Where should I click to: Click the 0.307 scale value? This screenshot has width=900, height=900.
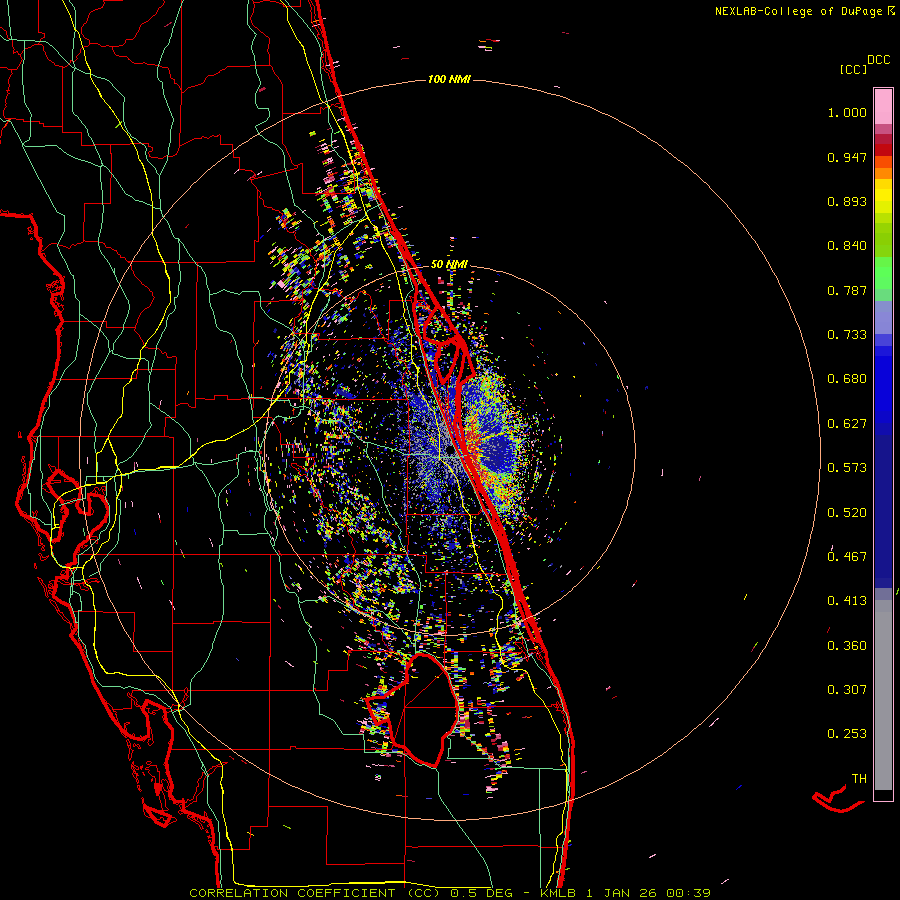847,690
